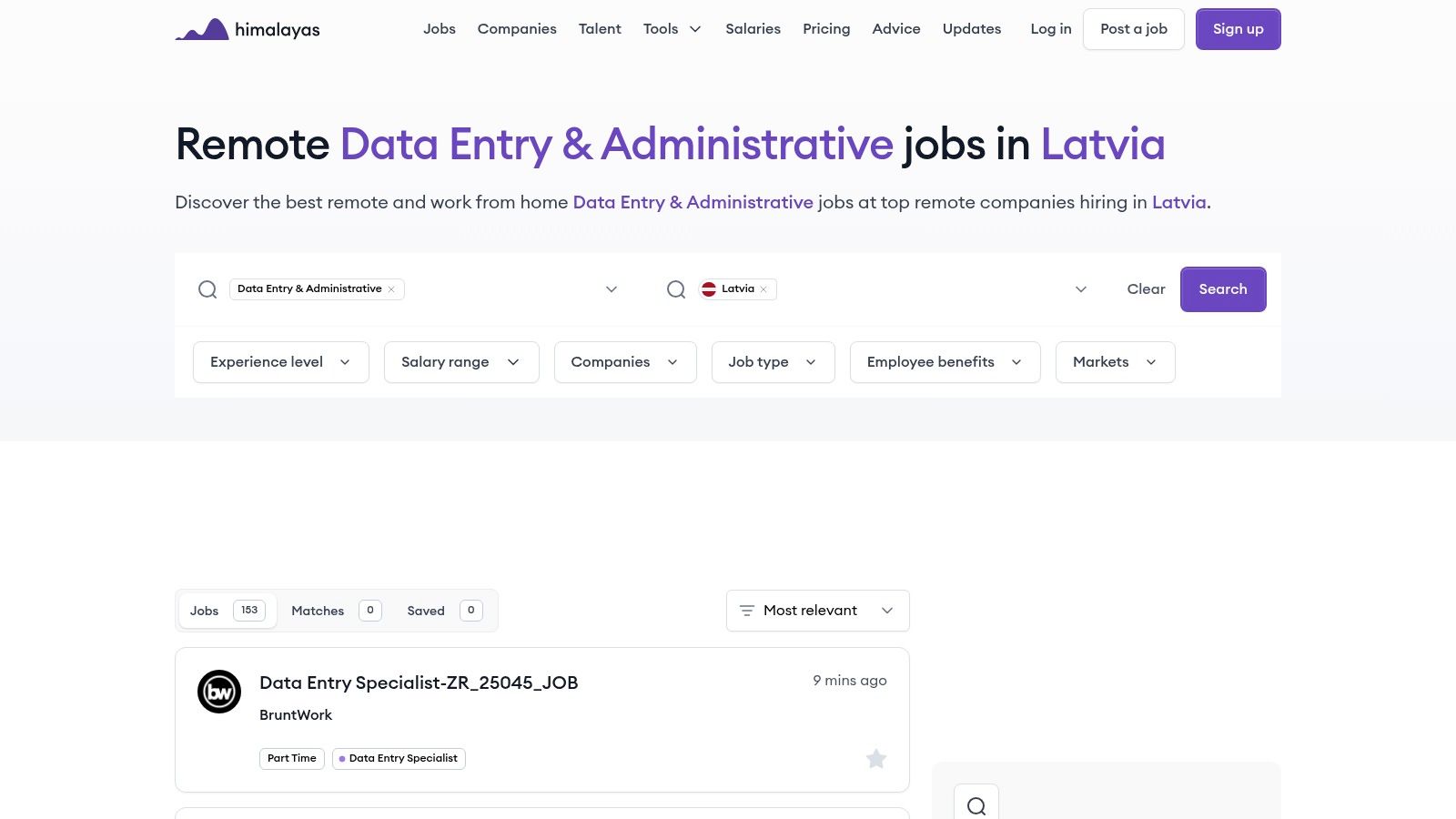Select the Jobs 153 tab

[x=227, y=611]
